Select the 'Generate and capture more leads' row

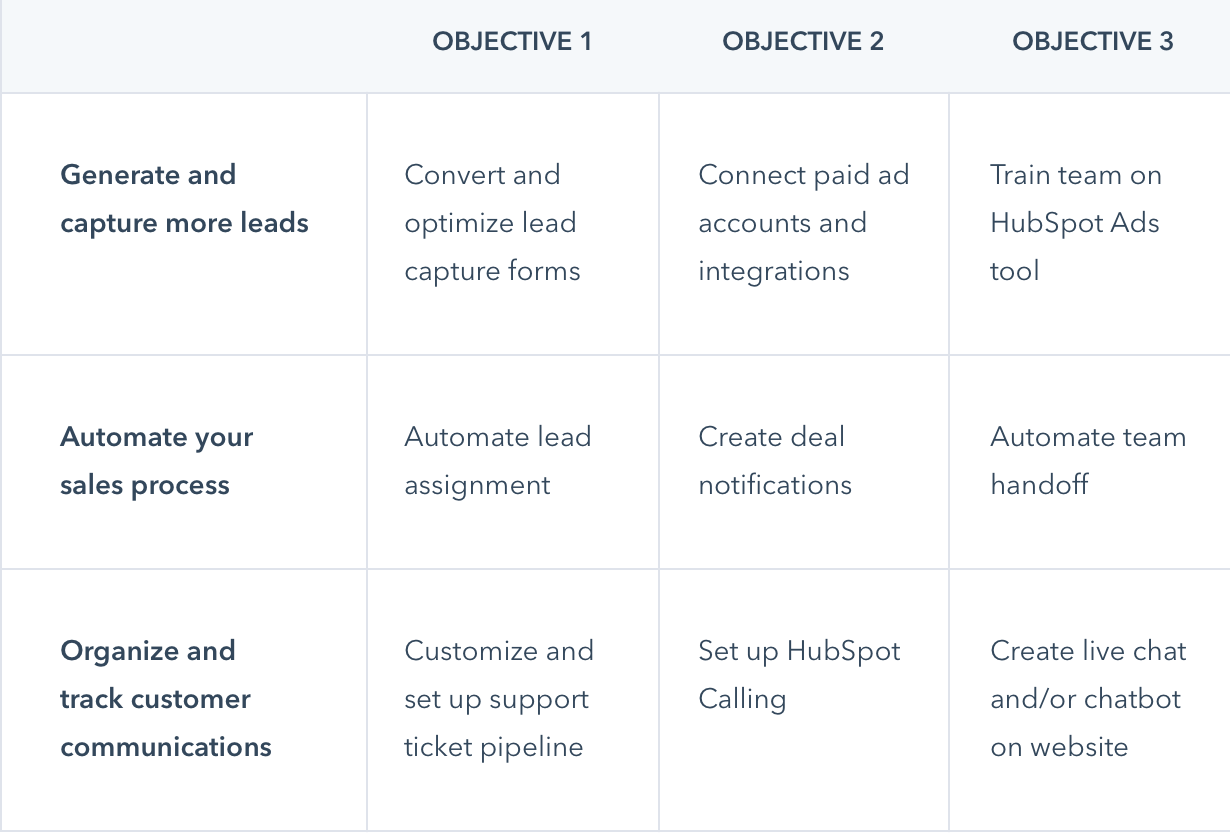[x=184, y=198]
